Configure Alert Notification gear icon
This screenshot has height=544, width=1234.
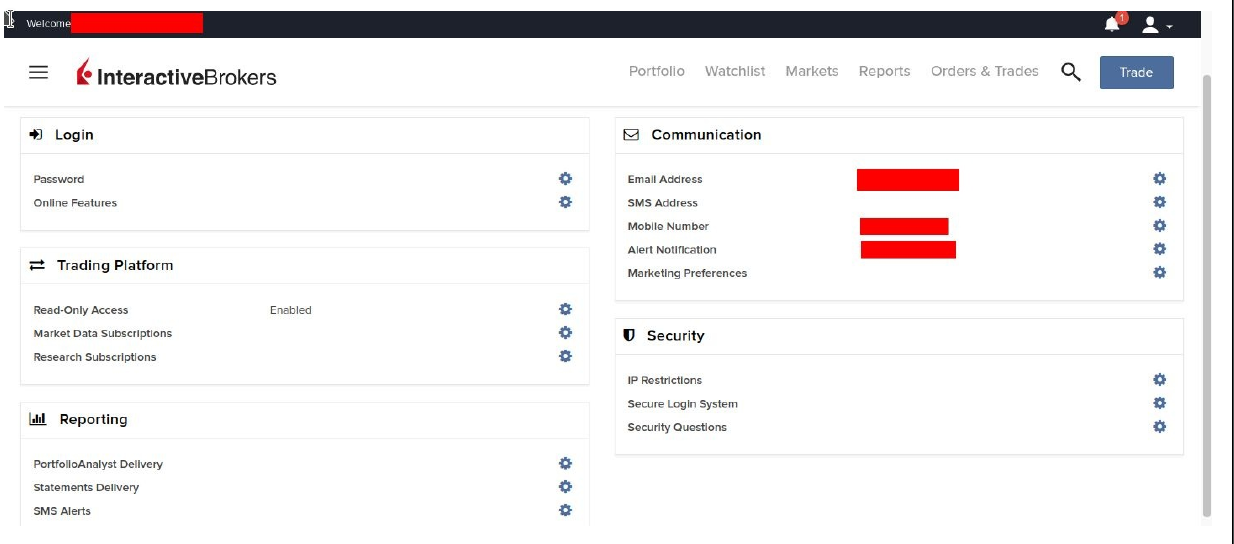1159,249
